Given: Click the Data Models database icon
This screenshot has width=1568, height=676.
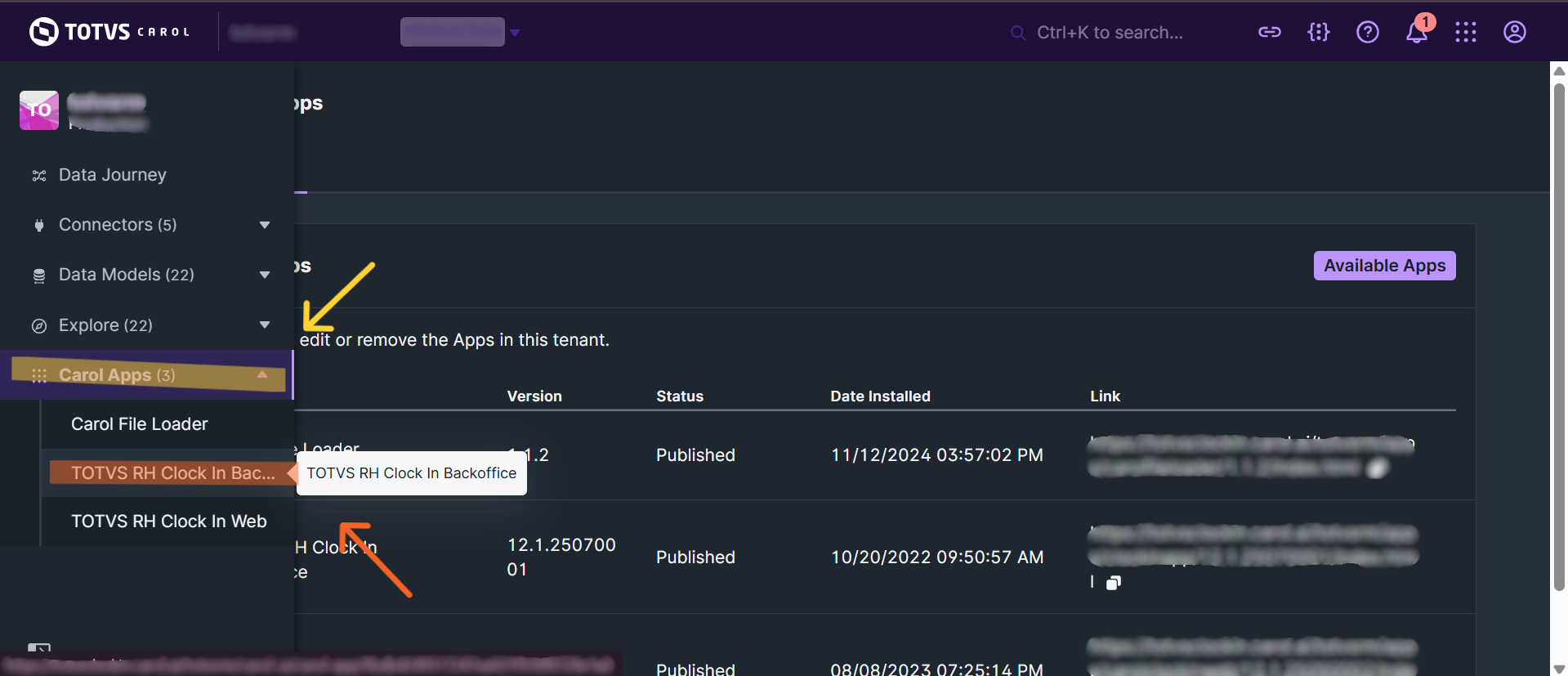Looking at the screenshot, I should (x=38, y=275).
